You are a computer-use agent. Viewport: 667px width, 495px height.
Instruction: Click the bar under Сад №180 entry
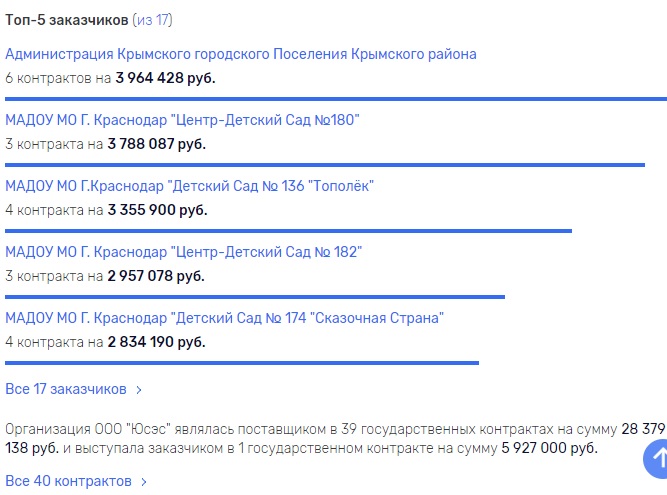point(325,165)
